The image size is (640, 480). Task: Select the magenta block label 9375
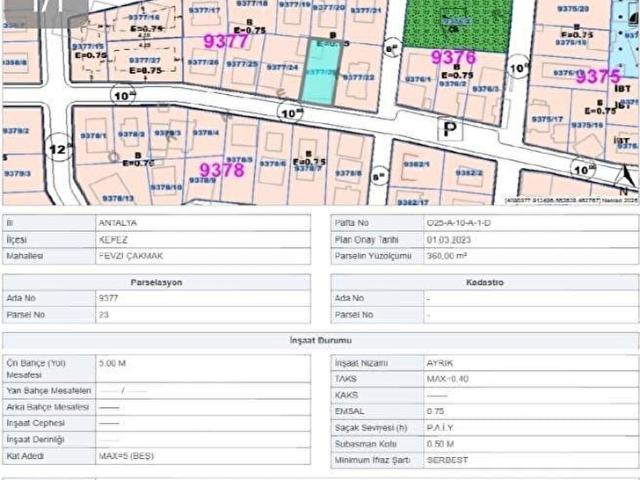pos(597,76)
